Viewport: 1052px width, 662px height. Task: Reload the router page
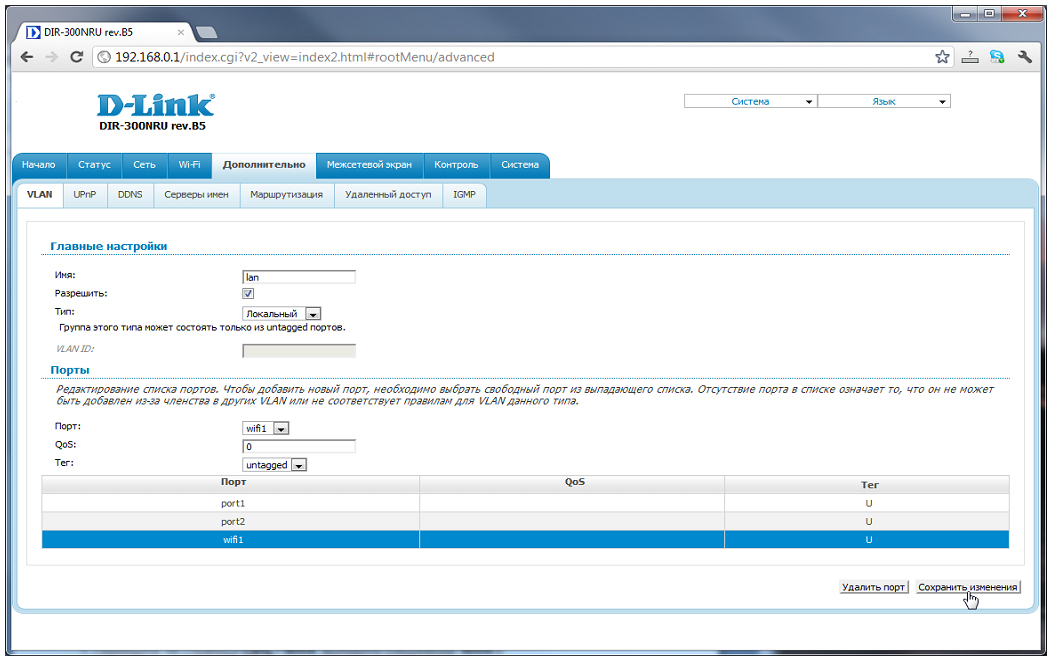pos(77,57)
